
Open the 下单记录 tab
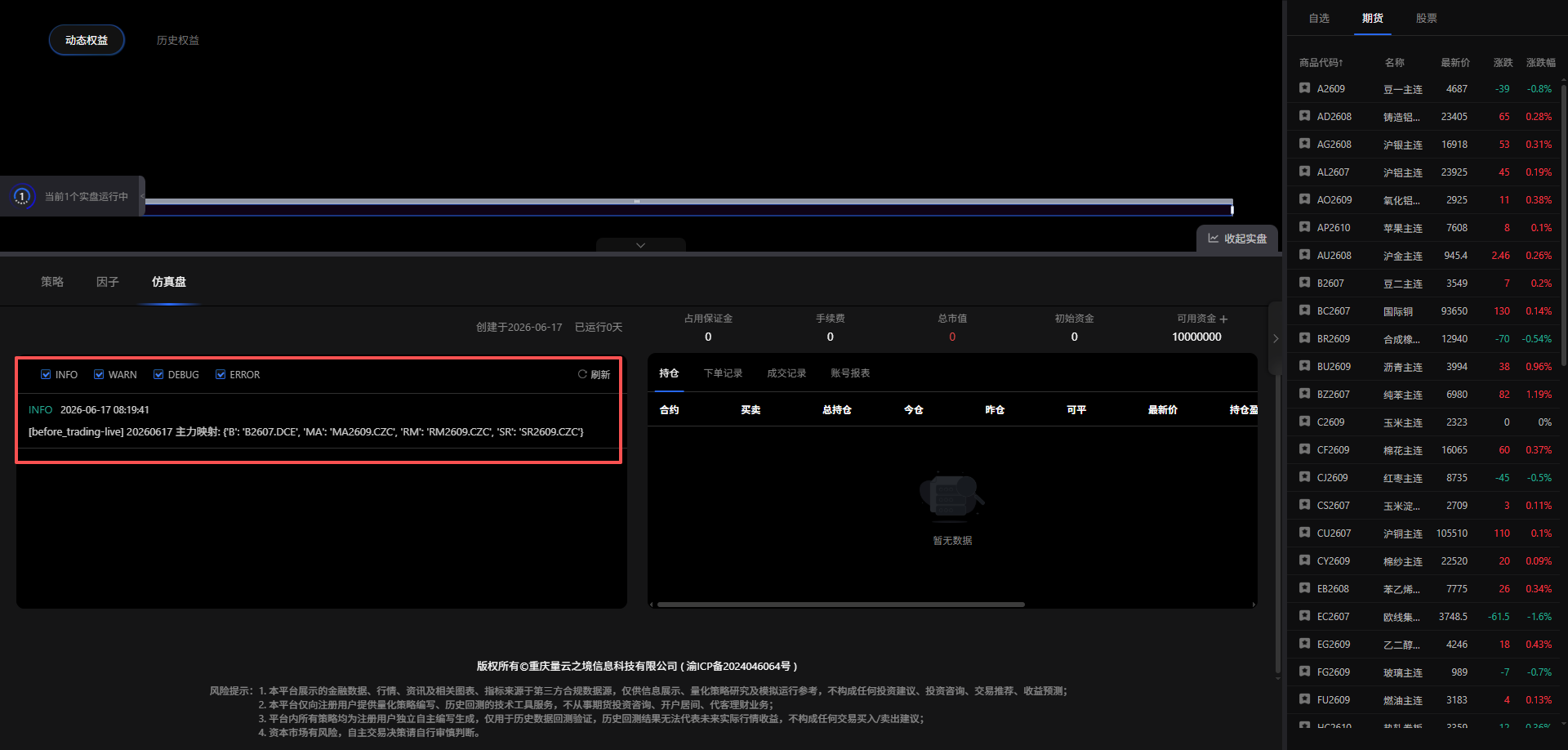click(x=724, y=373)
